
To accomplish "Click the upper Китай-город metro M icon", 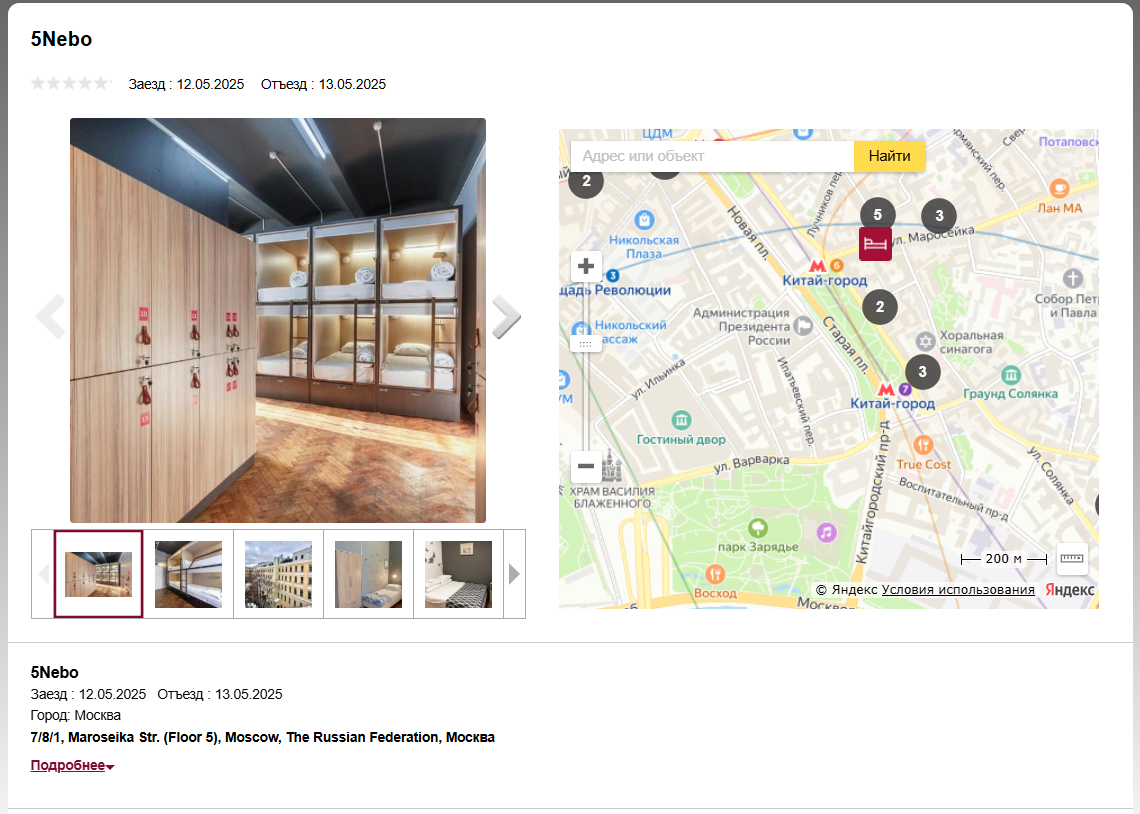I will click(x=818, y=266).
